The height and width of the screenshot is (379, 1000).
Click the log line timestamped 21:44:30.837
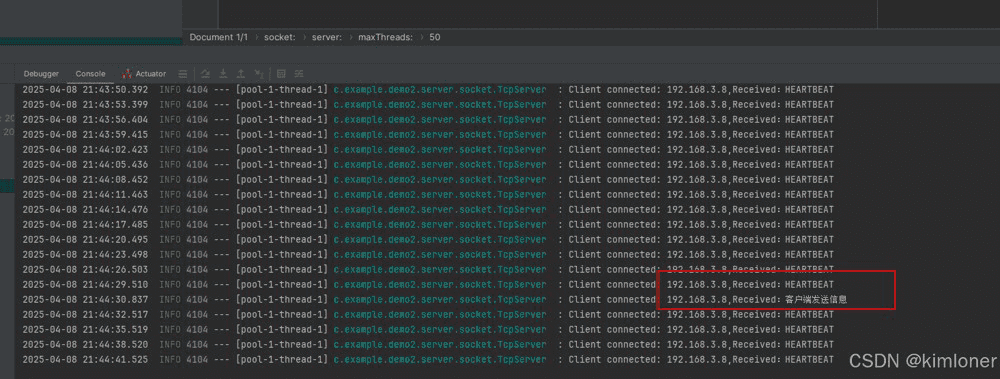click(434, 299)
